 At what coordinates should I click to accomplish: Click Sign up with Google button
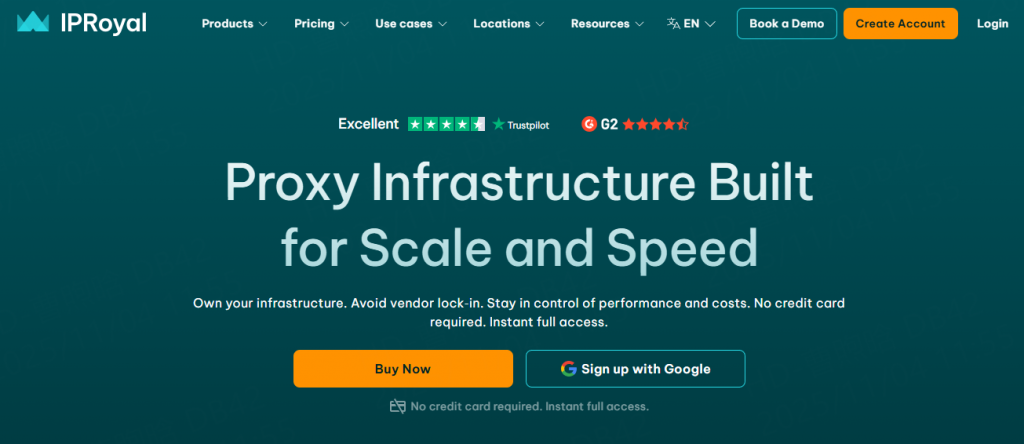[635, 369]
